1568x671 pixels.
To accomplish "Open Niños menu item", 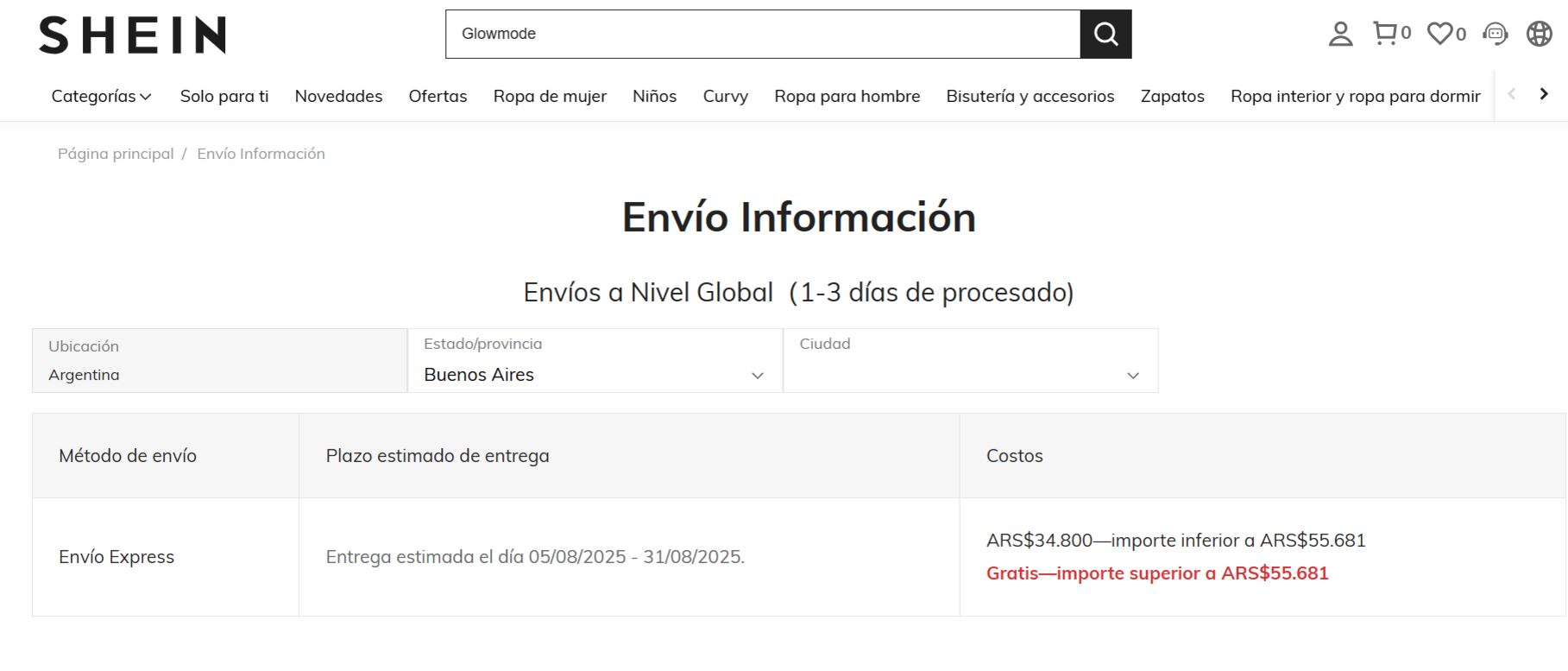I will [654, 96].
